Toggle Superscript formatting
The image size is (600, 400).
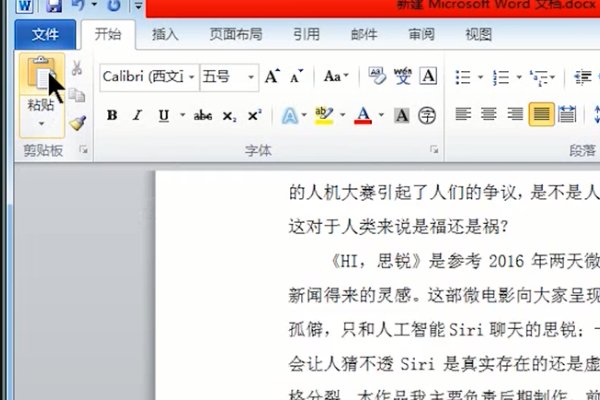254,115
